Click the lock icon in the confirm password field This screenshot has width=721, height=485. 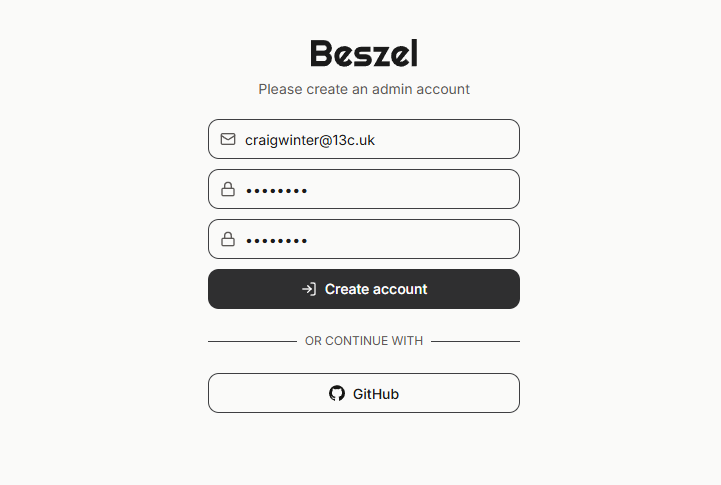228,239
